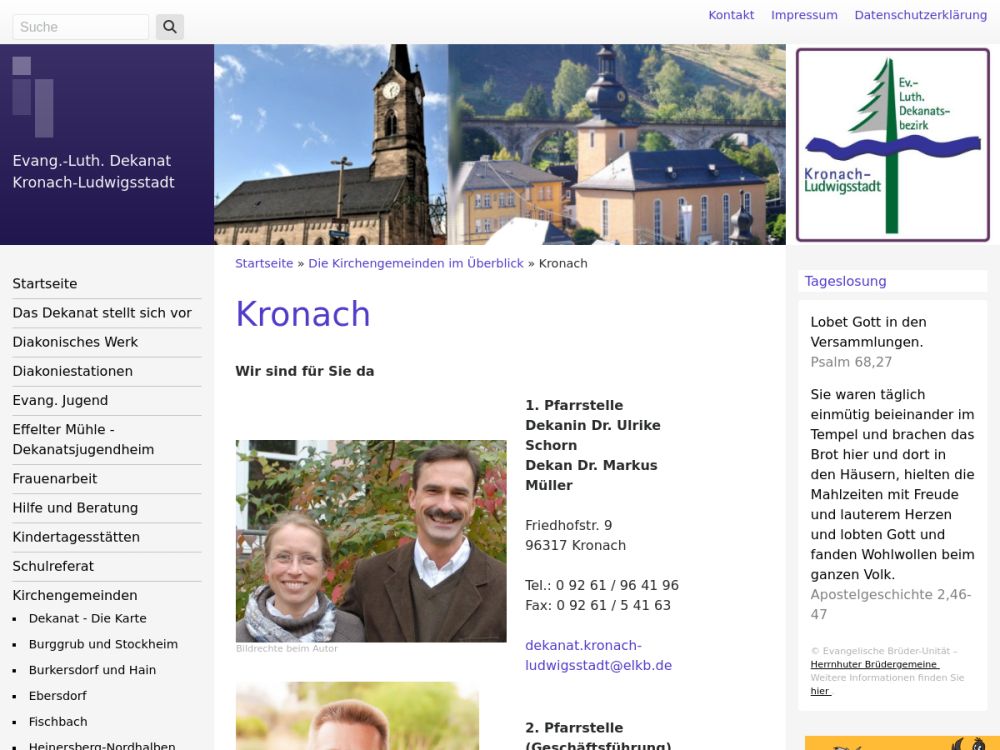Type in the Suche search field

80,27
